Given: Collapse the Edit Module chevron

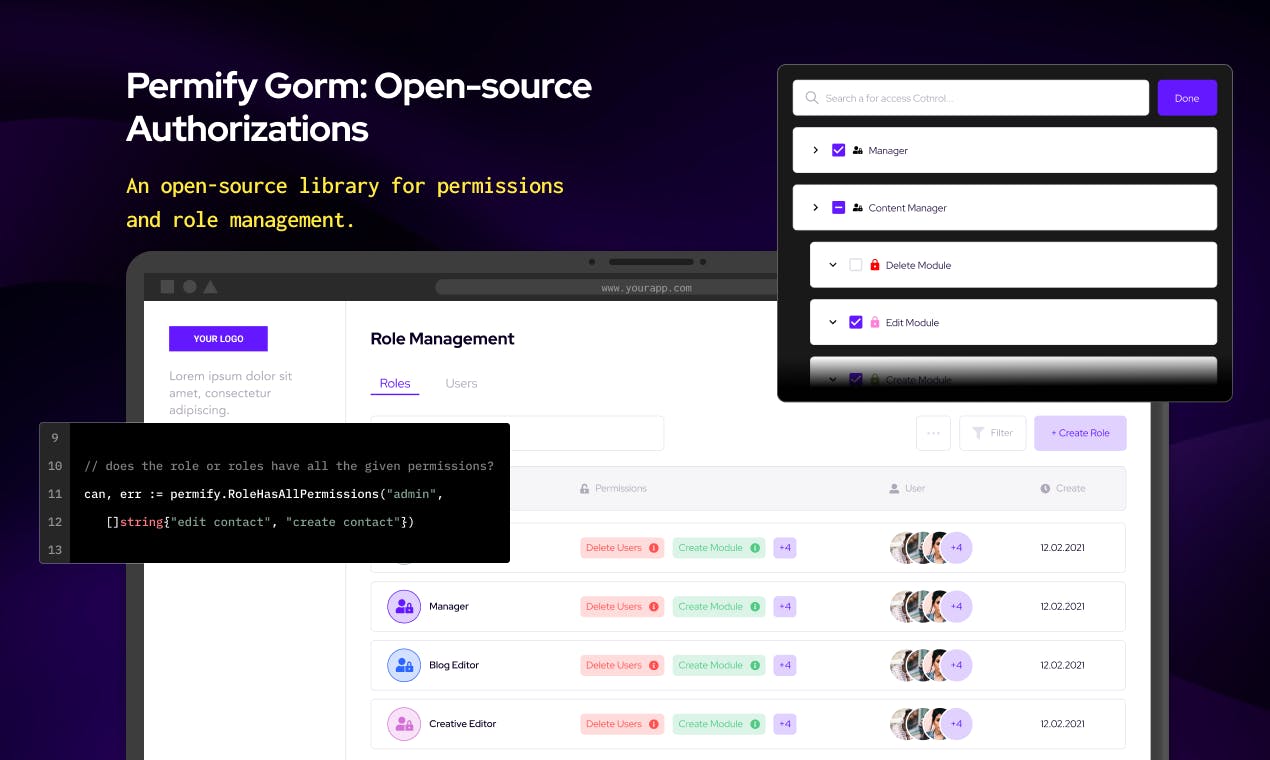Looking at the screenshot, I should tap(832, 322).
